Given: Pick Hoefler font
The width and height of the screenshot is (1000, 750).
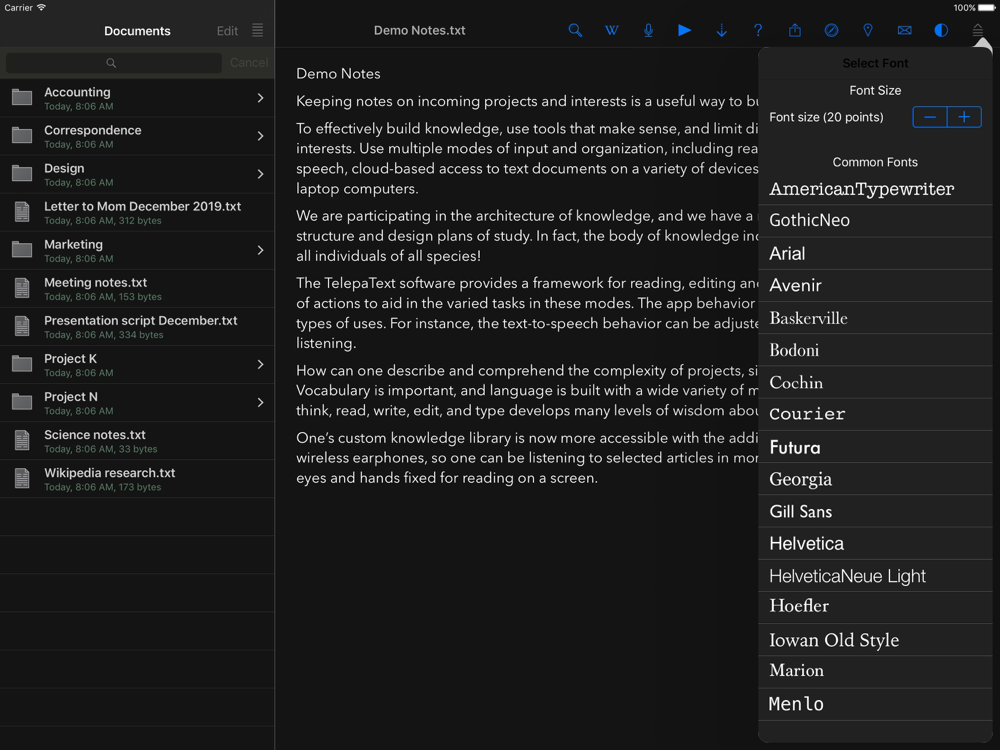Looking at the screenshot, I should pyautogui.click(x=875, y=607).
